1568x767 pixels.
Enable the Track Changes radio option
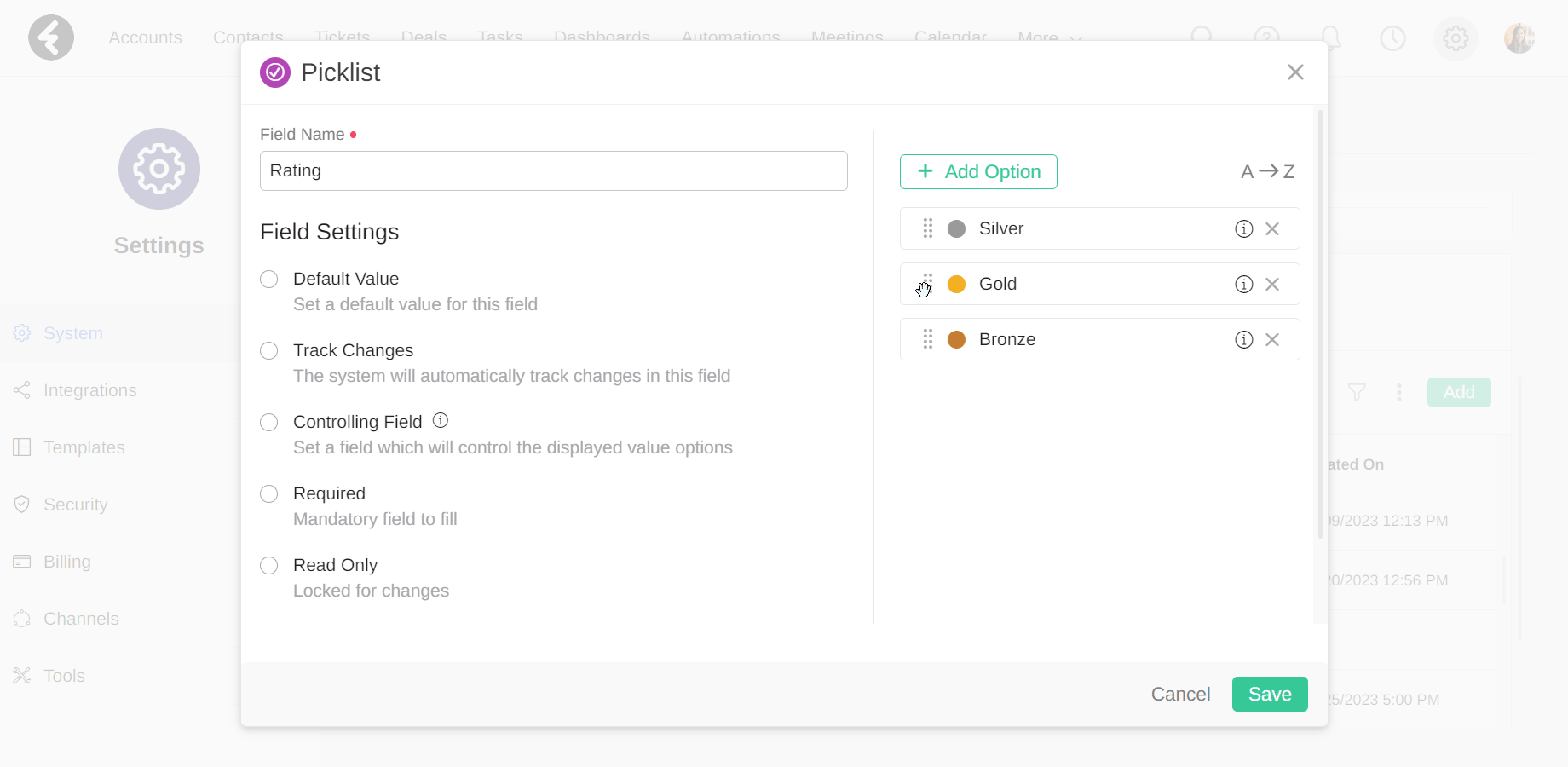(269, 351)
